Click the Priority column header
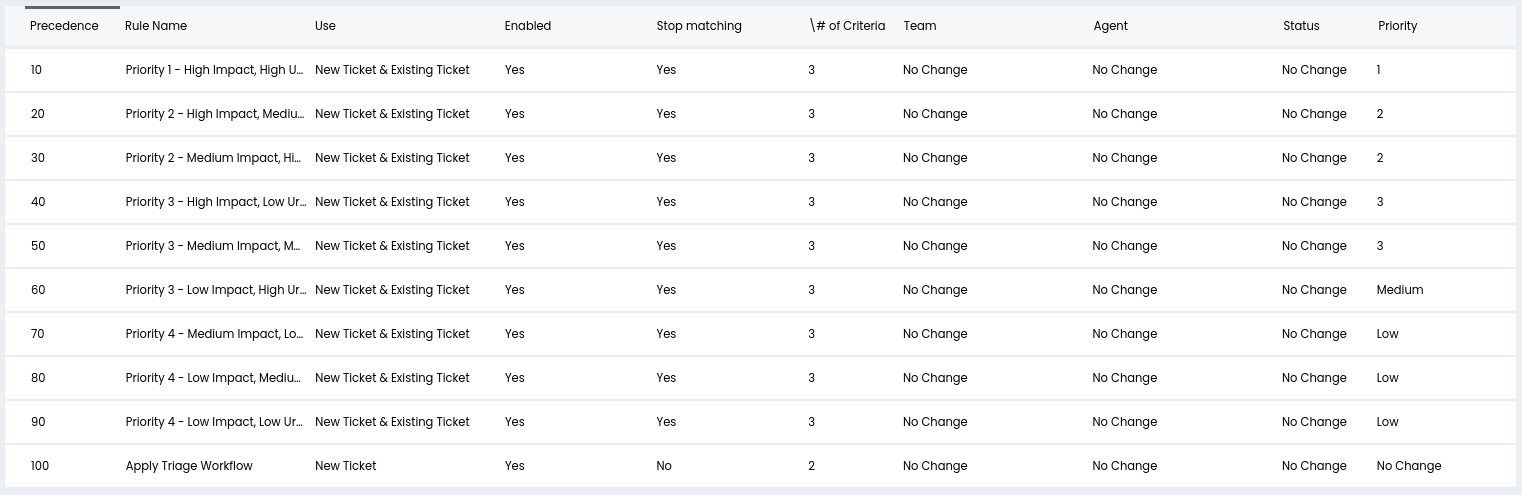This screenshot has width=1522, height=495. coord(1397,26)
